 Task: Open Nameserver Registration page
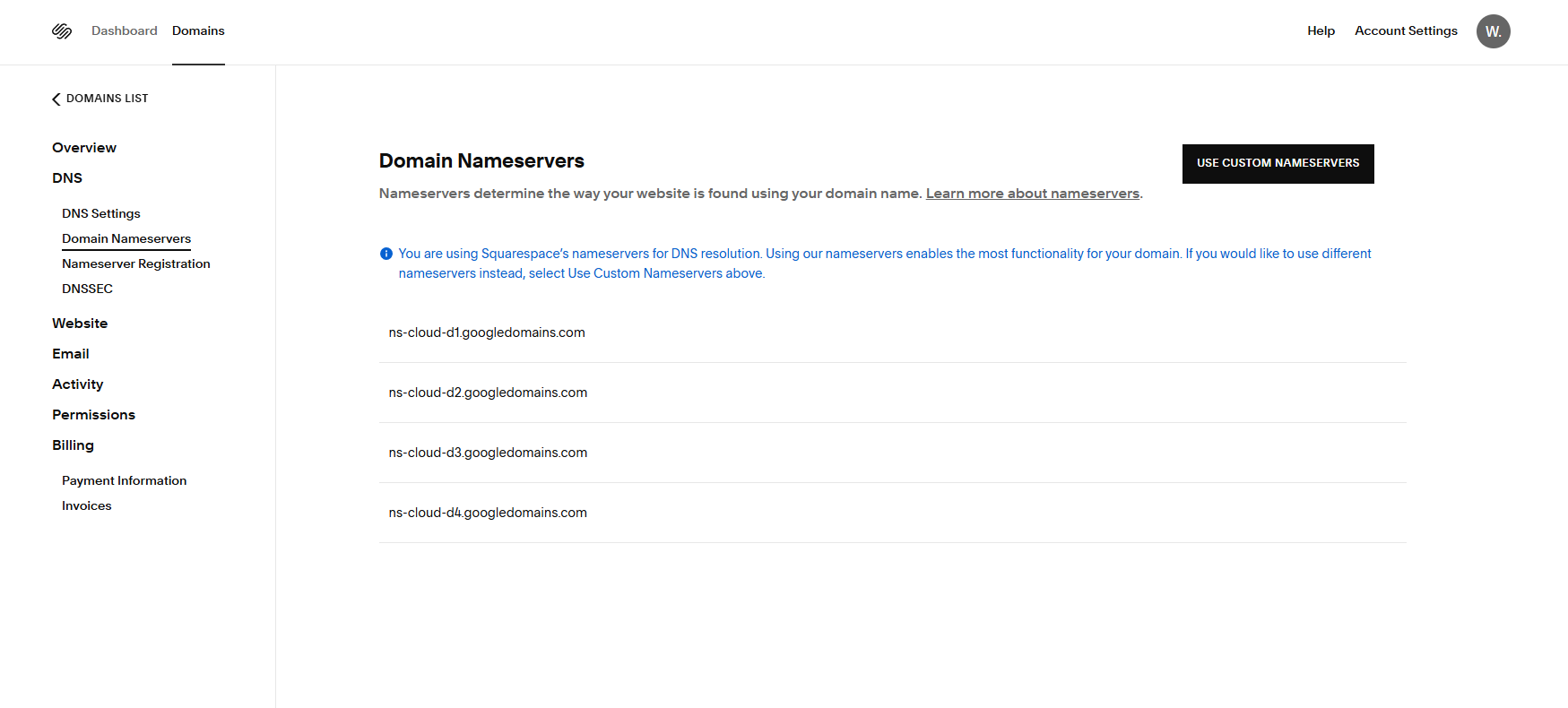pos(136,263)
